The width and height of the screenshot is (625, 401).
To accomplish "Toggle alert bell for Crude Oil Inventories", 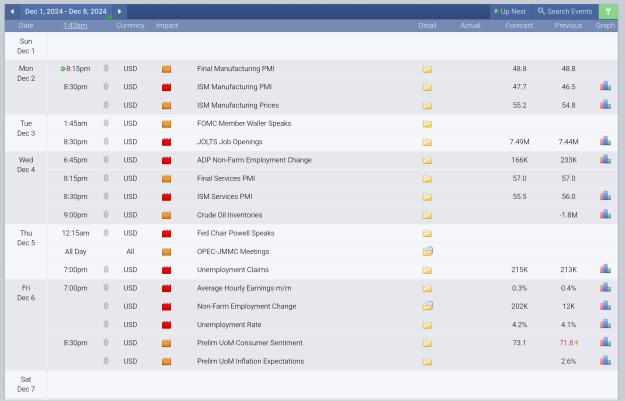I will click(106, 214).
